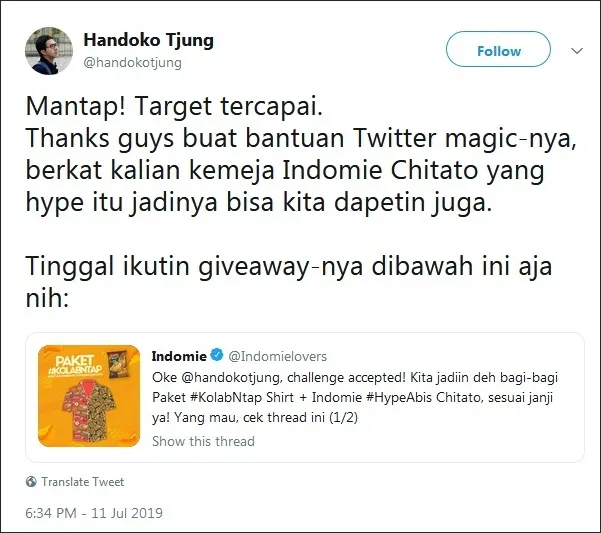Click Show this thread
Viewport: 601px width, 533px height.
coord(203,441)
